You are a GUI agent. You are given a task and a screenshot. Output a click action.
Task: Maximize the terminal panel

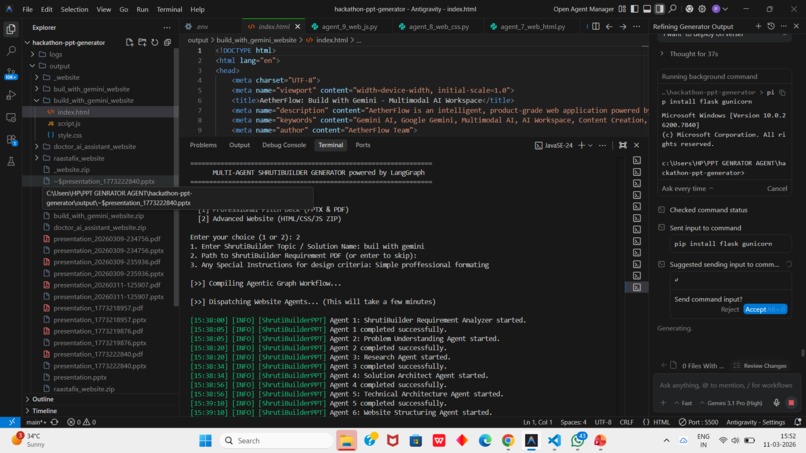[x=623, y=146]
